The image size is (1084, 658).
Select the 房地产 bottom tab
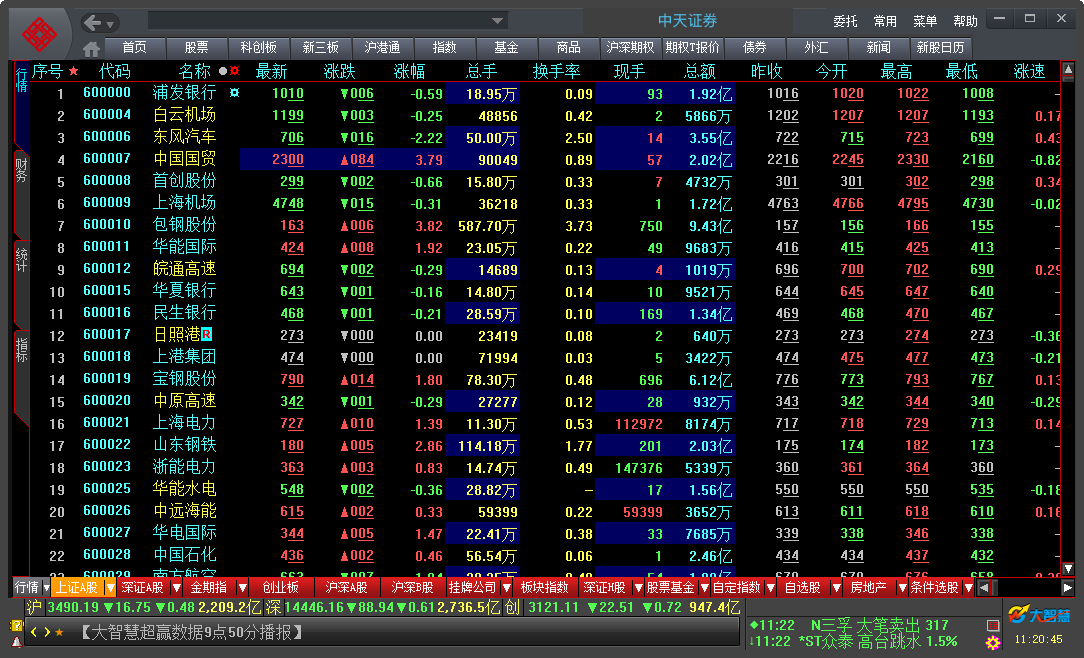pyautogui.click(x=868, y=588)
